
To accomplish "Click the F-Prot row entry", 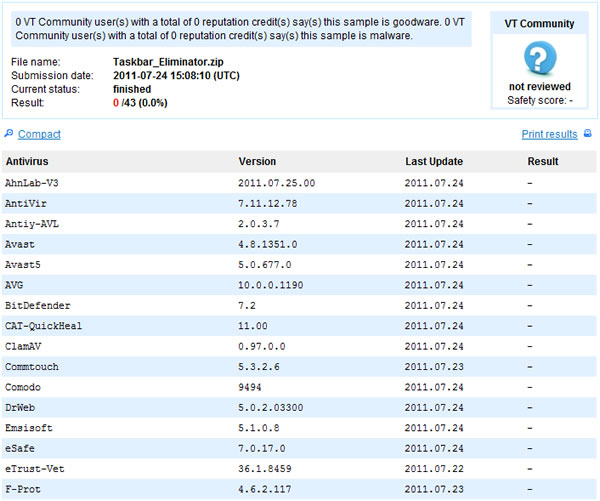I will 23,489.
